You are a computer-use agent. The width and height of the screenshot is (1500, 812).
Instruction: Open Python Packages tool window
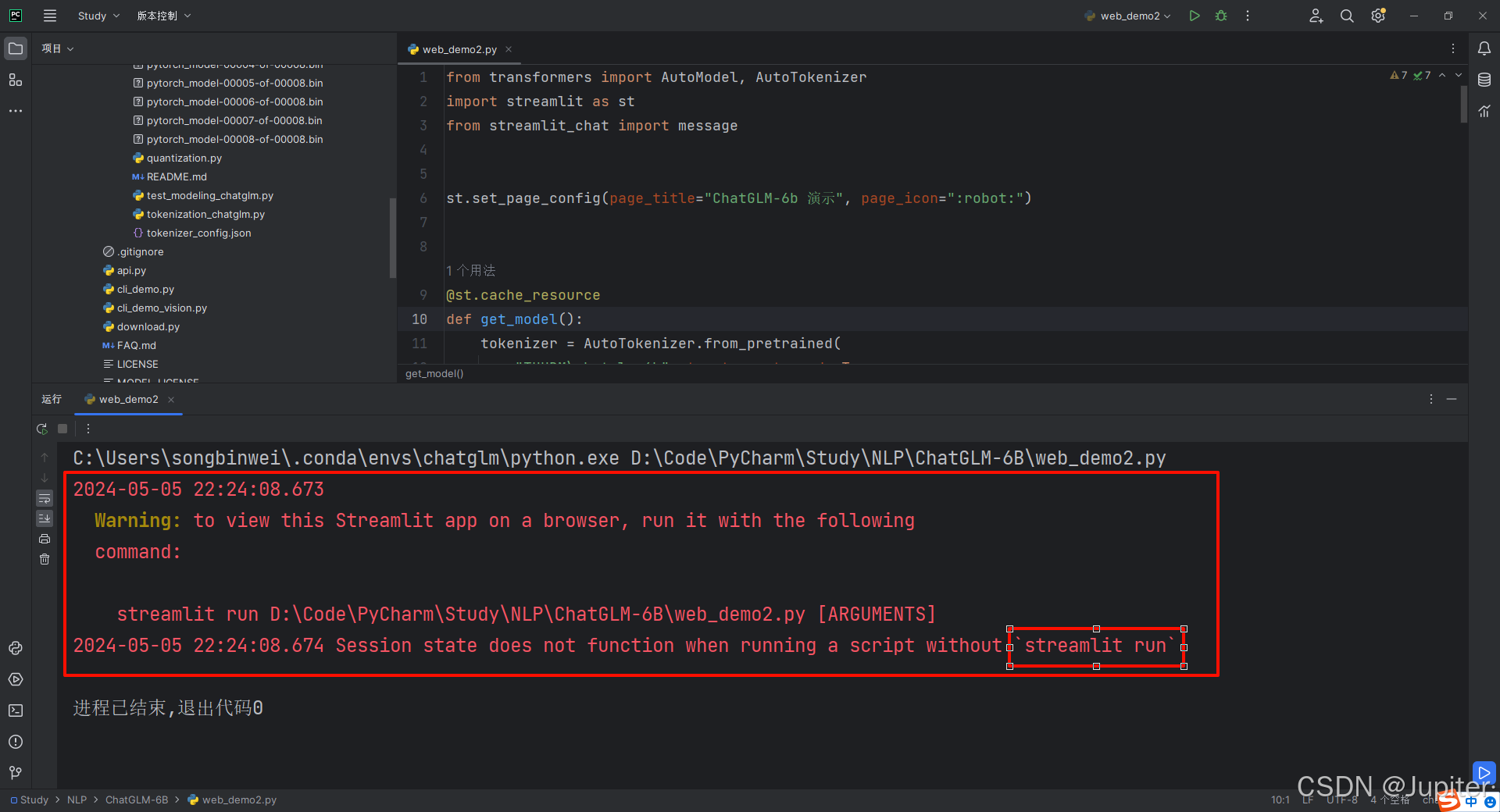[x=16, y=648]
